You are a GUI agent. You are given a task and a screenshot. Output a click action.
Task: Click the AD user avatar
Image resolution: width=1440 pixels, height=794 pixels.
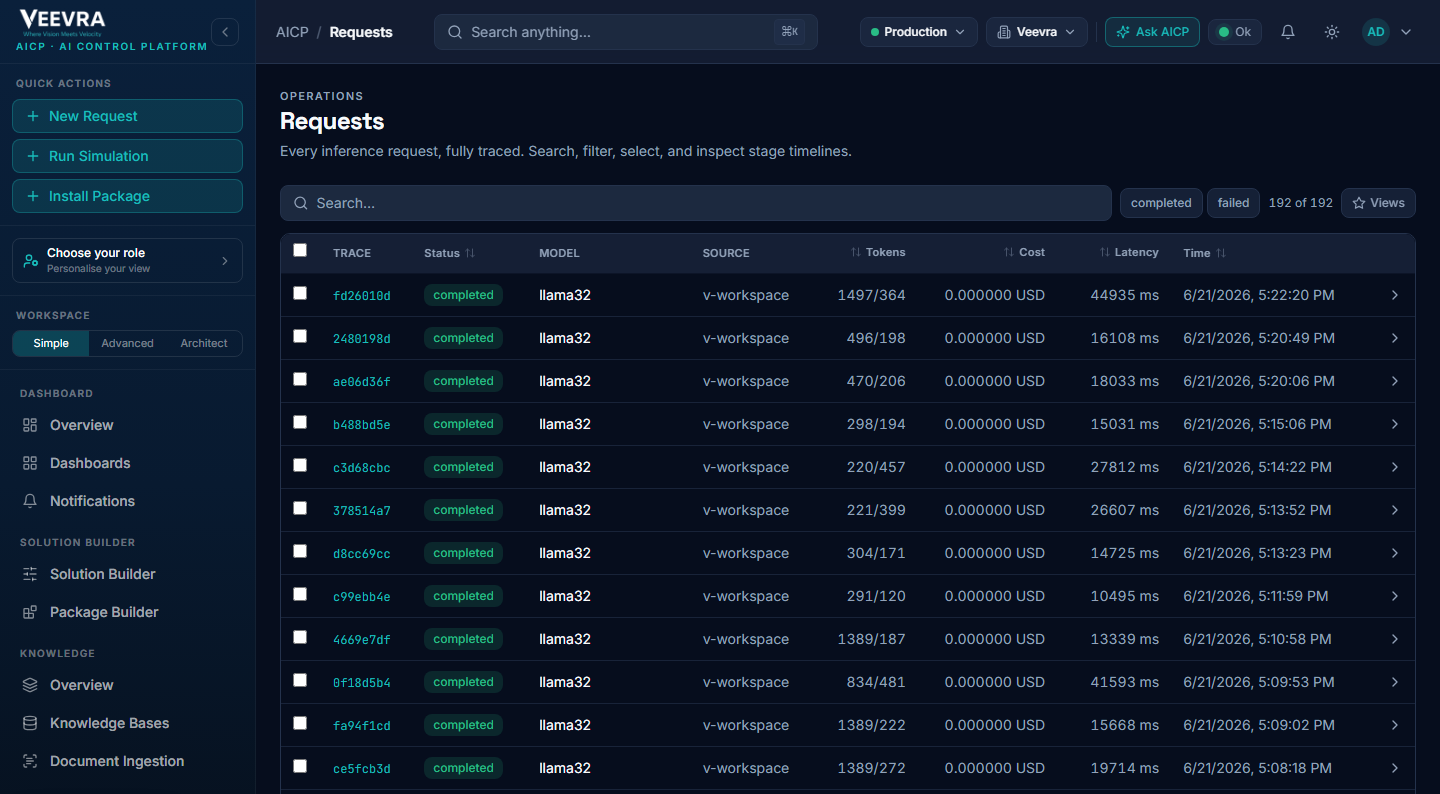[1376, 32]
